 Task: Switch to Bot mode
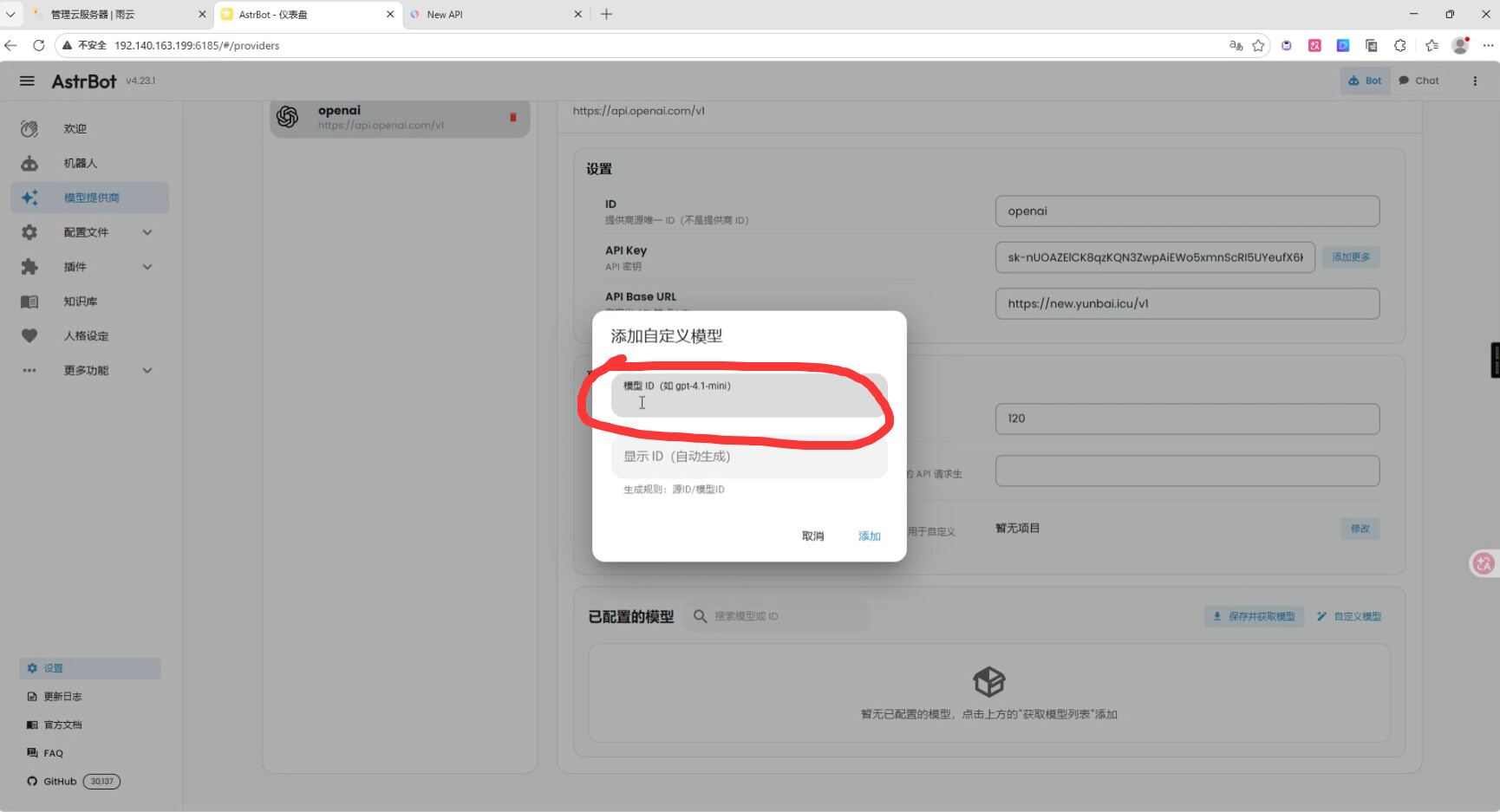[1365, 81]
